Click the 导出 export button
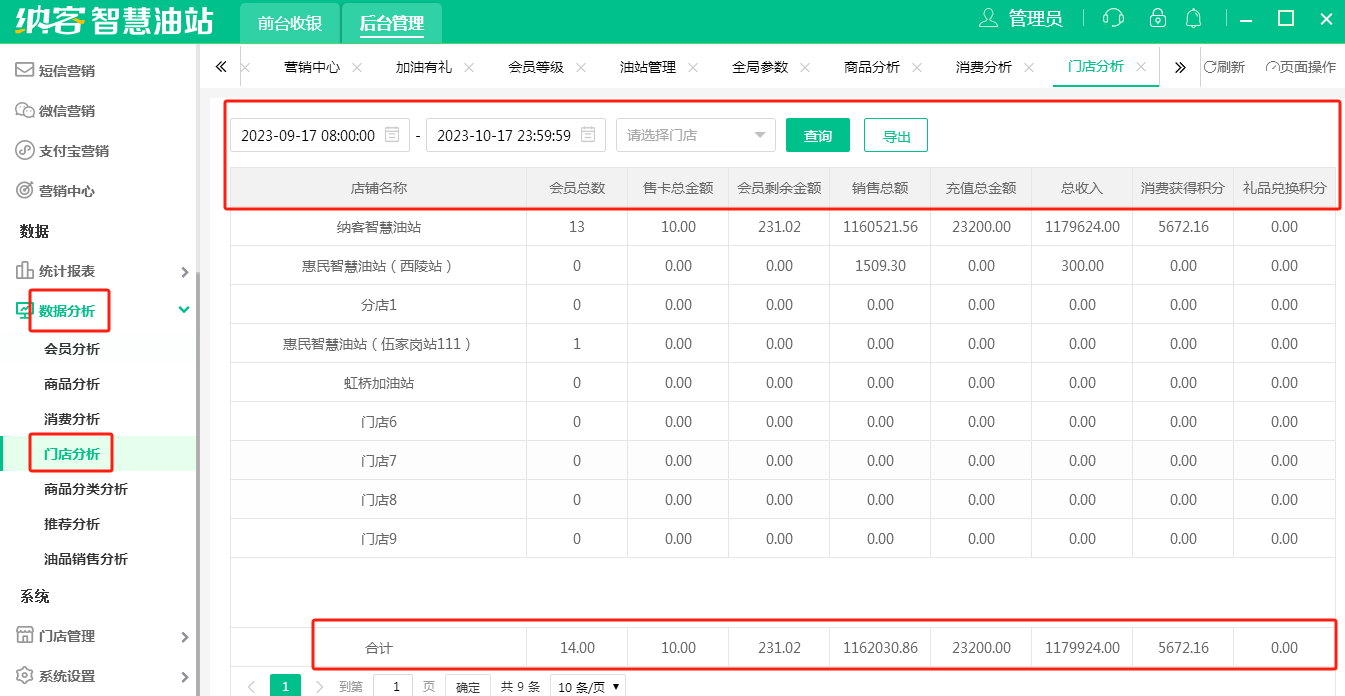 [895, 135]
